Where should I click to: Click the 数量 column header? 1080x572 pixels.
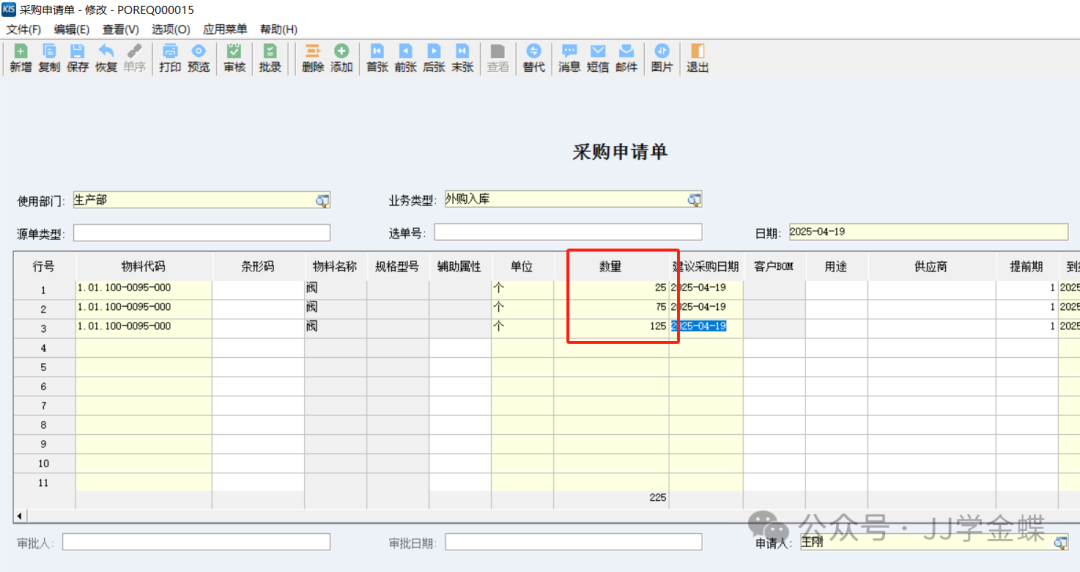[x=611, y=267]
